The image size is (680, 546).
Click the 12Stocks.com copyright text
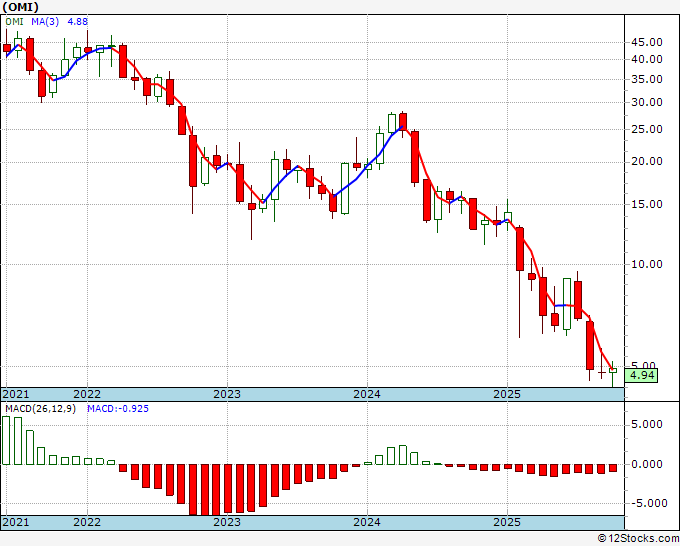click(638, 539)
